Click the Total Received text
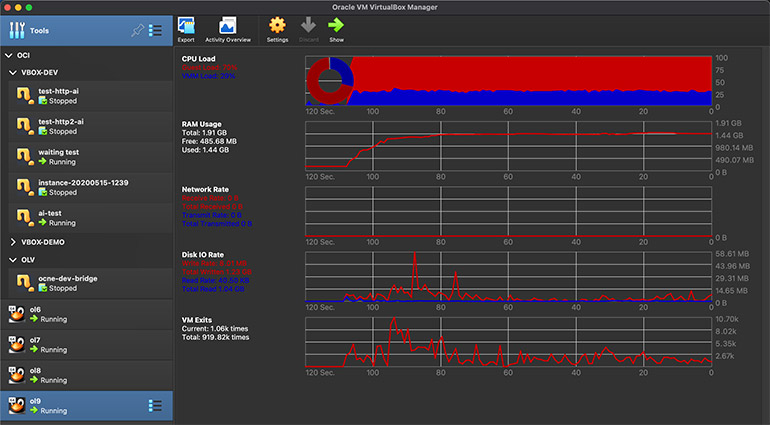This screenshot has height=425, width=770. (x=212, y=207)
